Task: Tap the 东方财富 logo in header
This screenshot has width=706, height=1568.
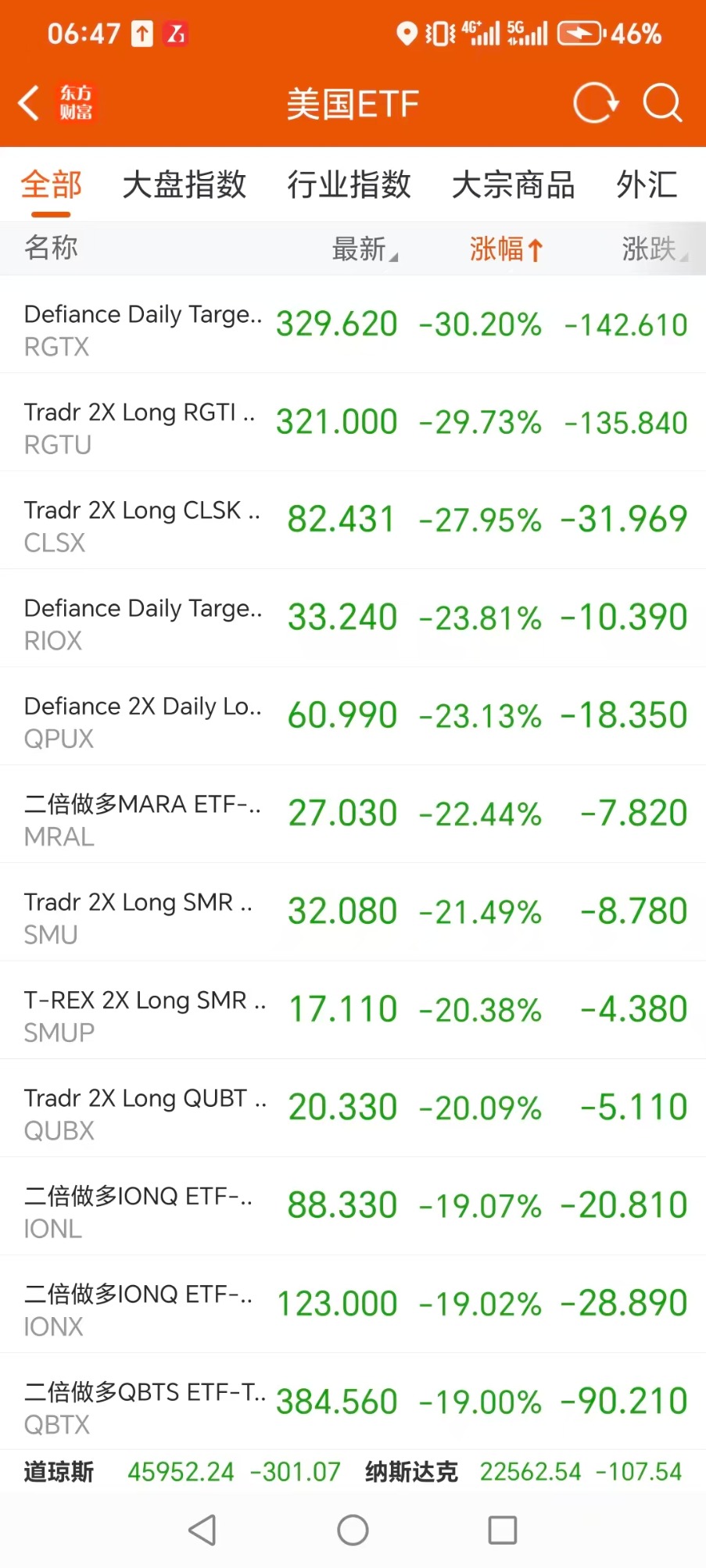Action: click(76, 103)
